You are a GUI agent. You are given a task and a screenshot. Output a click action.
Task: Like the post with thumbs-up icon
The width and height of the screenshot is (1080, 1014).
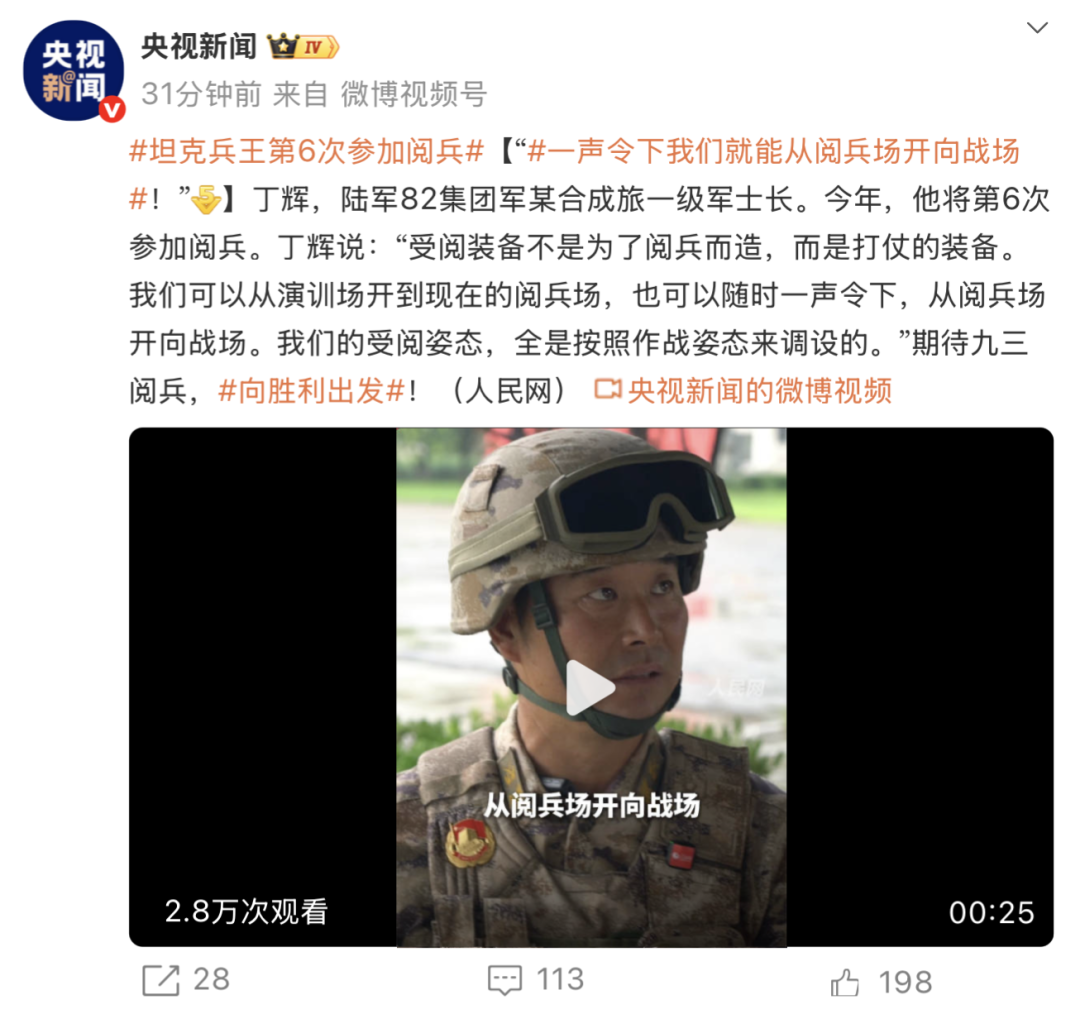[845, 982]
